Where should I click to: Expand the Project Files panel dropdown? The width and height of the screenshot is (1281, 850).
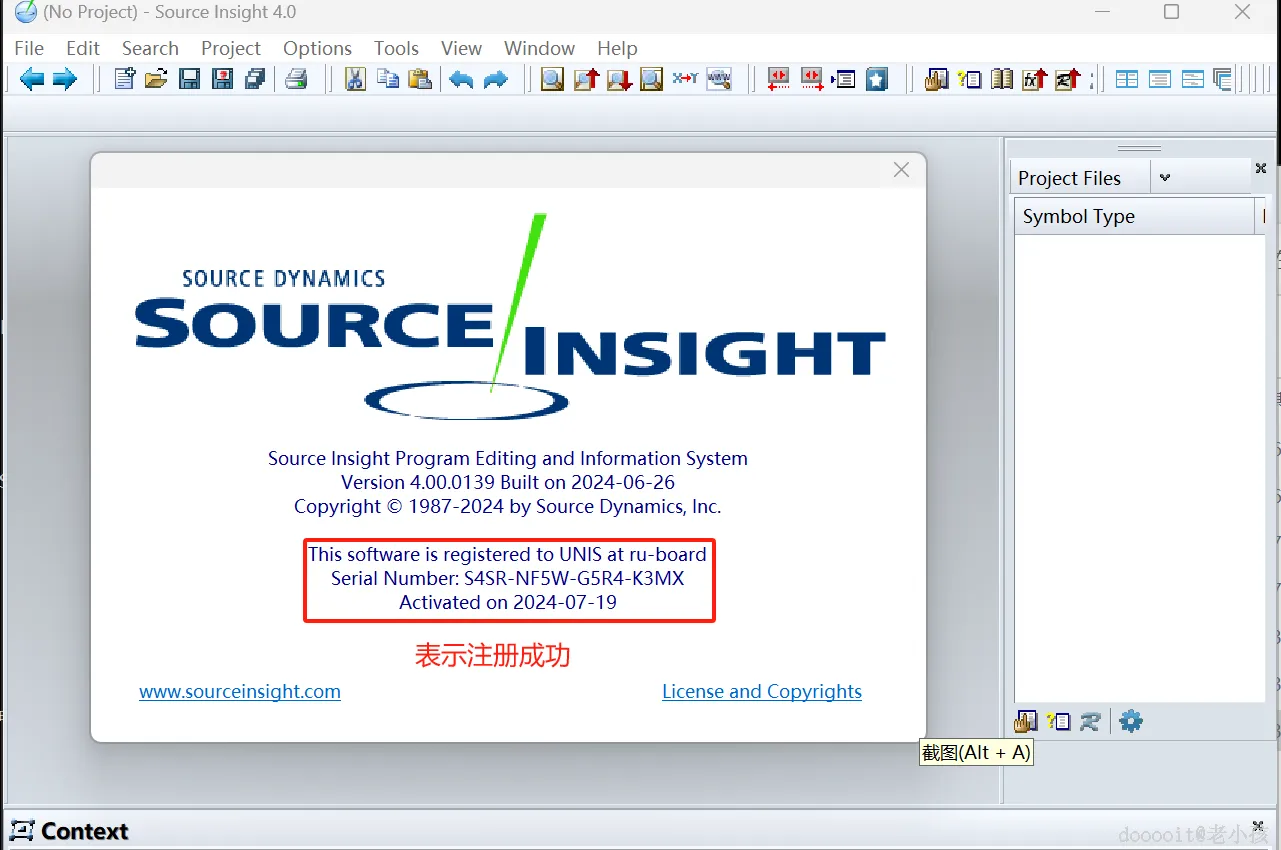[x=1164, y=178]
